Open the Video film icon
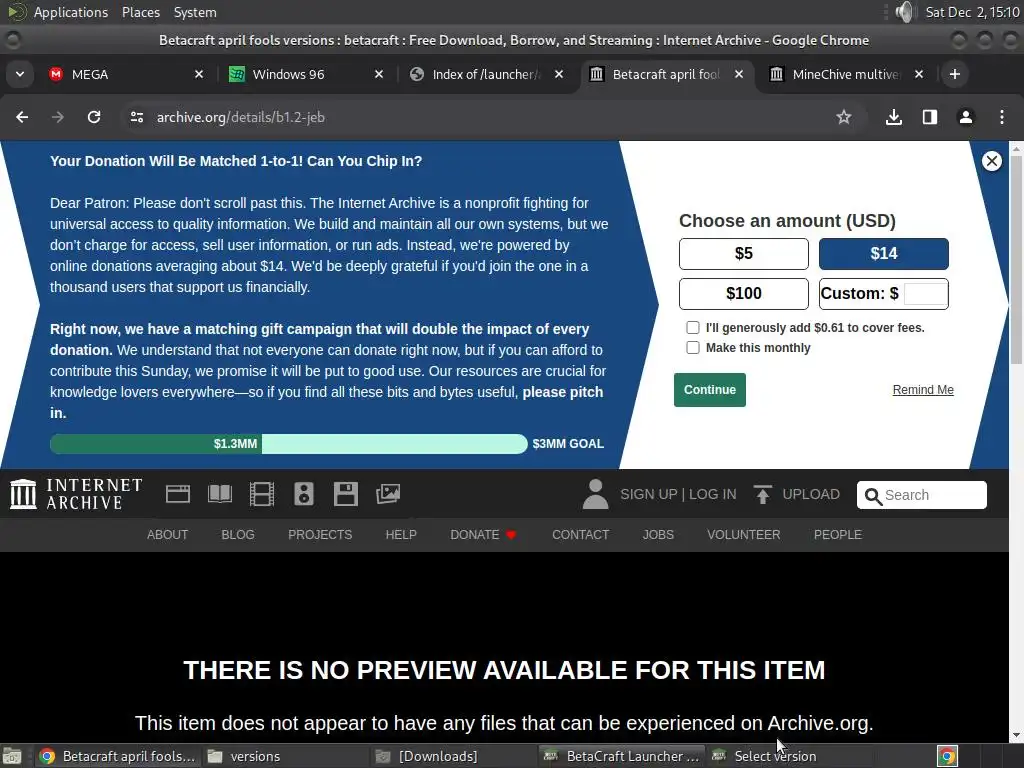 (x=262, y=494)
